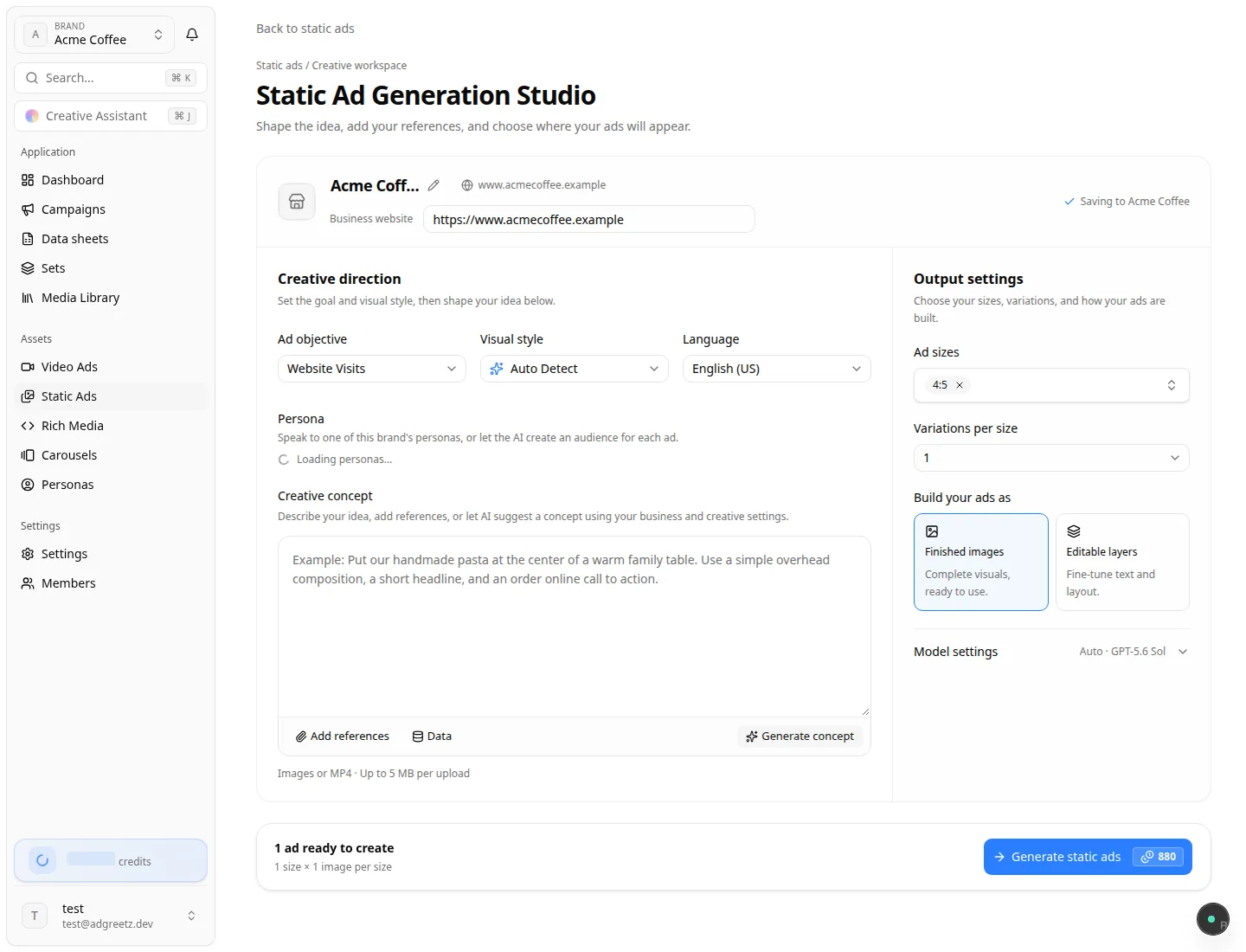Click the Campaigns megaphone icon

(28, 209)
